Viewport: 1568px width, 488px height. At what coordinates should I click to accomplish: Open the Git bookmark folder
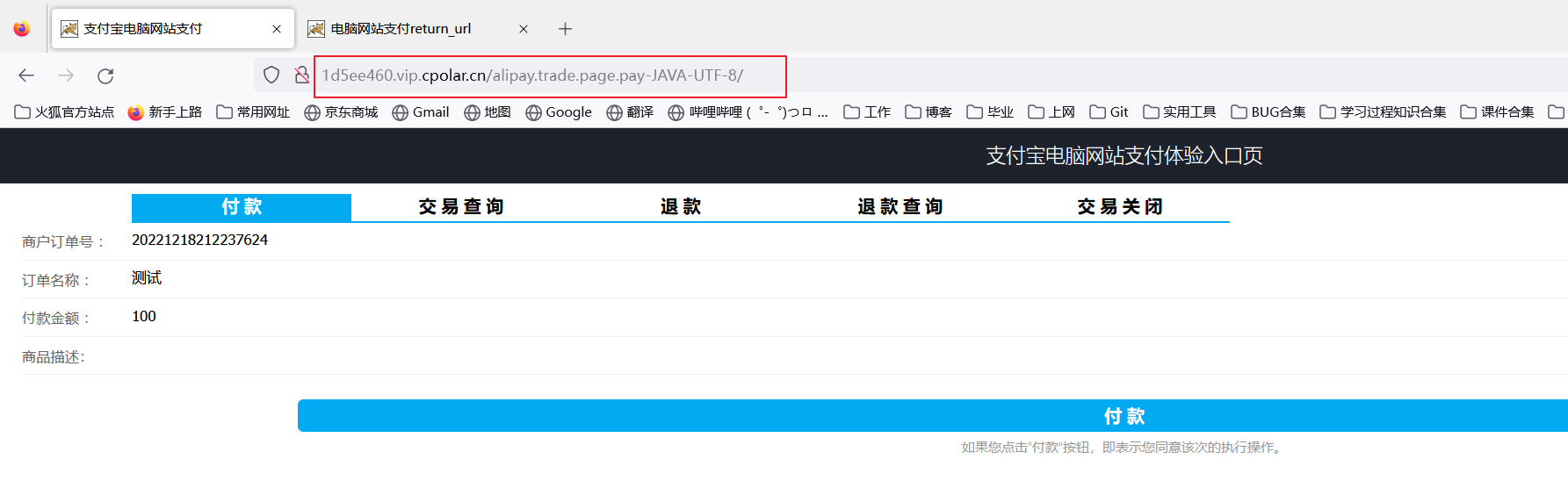[1109, 112]
